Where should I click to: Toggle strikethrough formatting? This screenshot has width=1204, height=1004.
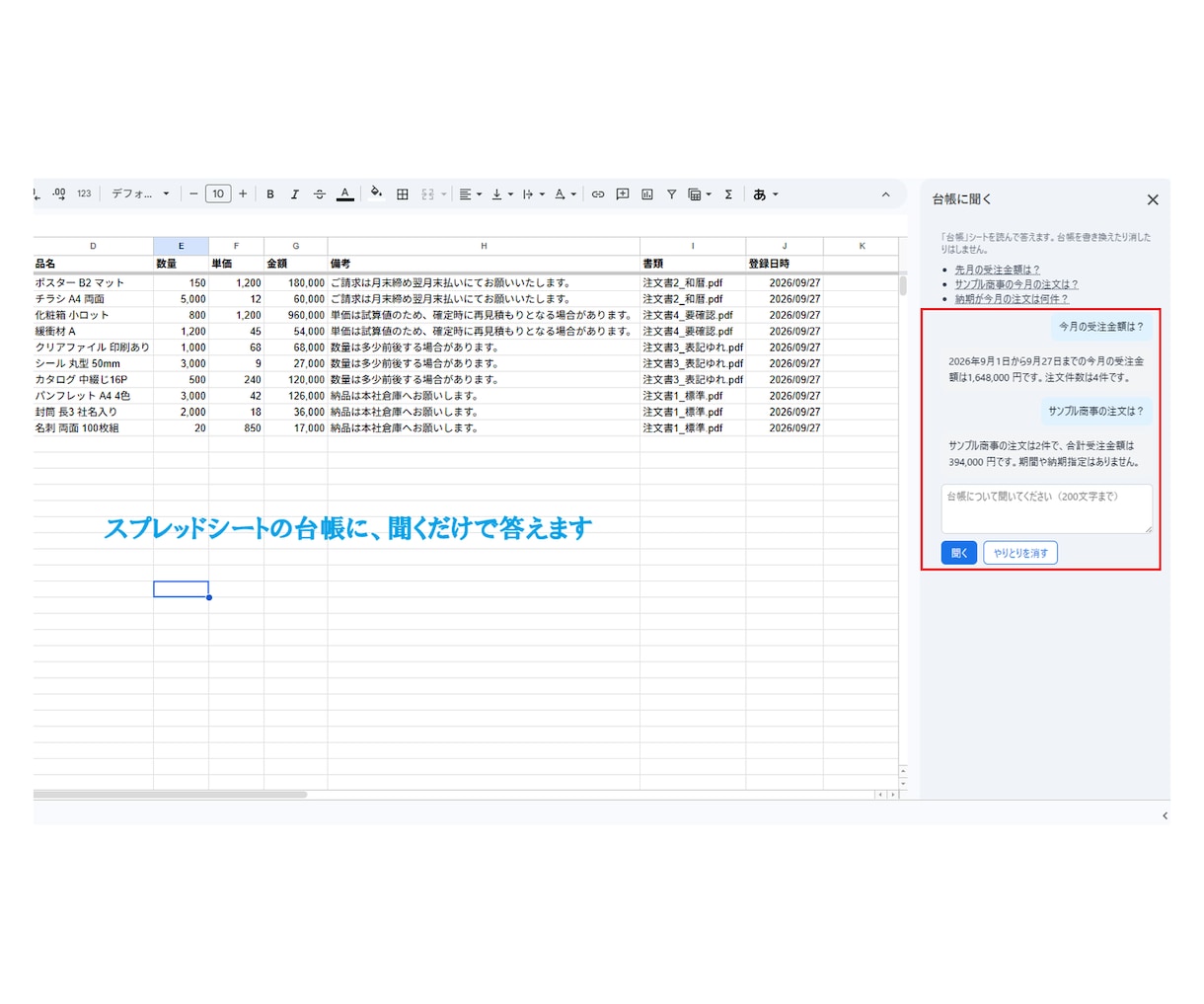pyautogui.click(x=319, y=194)
